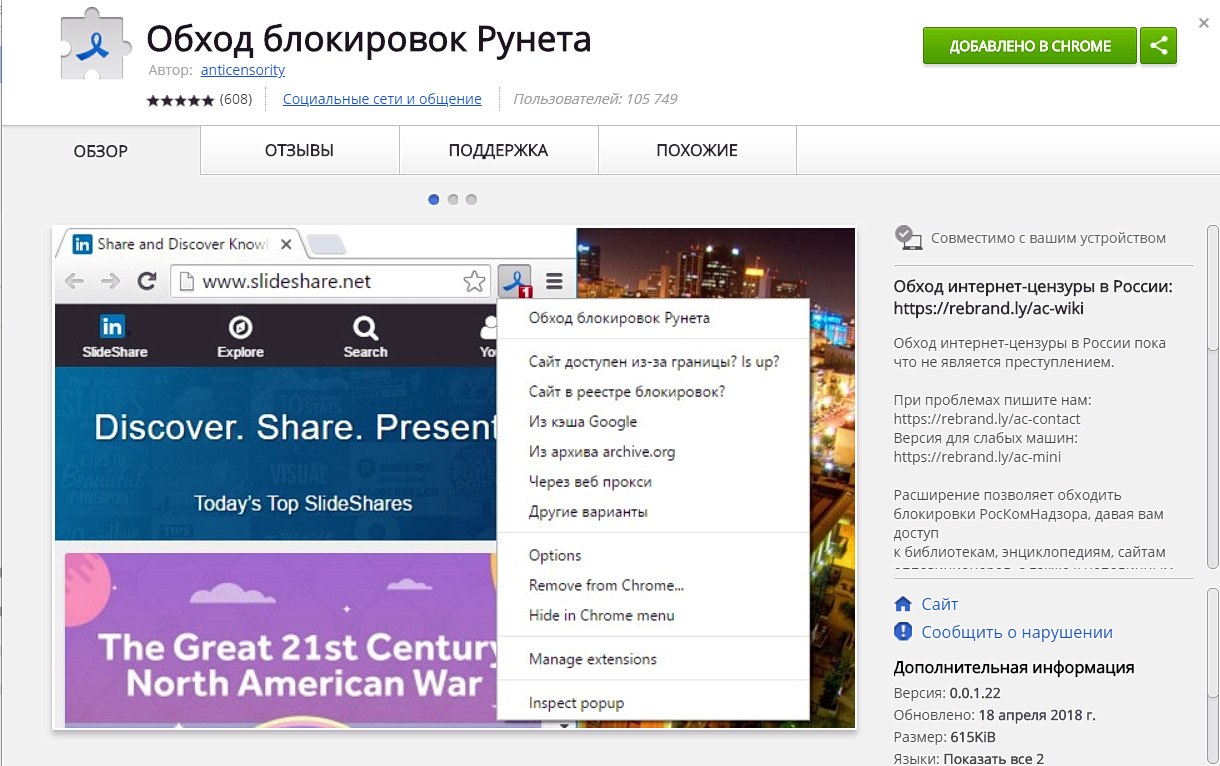Viewport: 1220px width, 766px height.
Task: Select the first carousel dot
Action: point(434,199)
